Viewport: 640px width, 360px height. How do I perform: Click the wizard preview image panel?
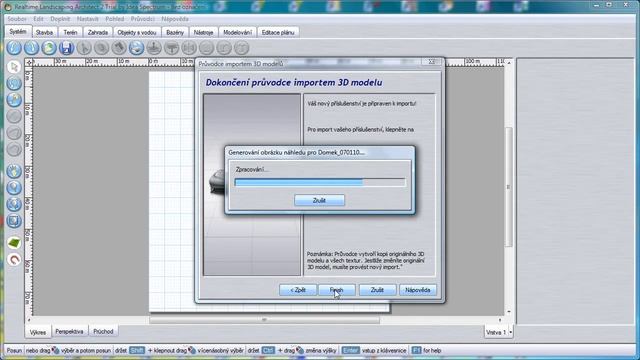click(x=252, y=184)
